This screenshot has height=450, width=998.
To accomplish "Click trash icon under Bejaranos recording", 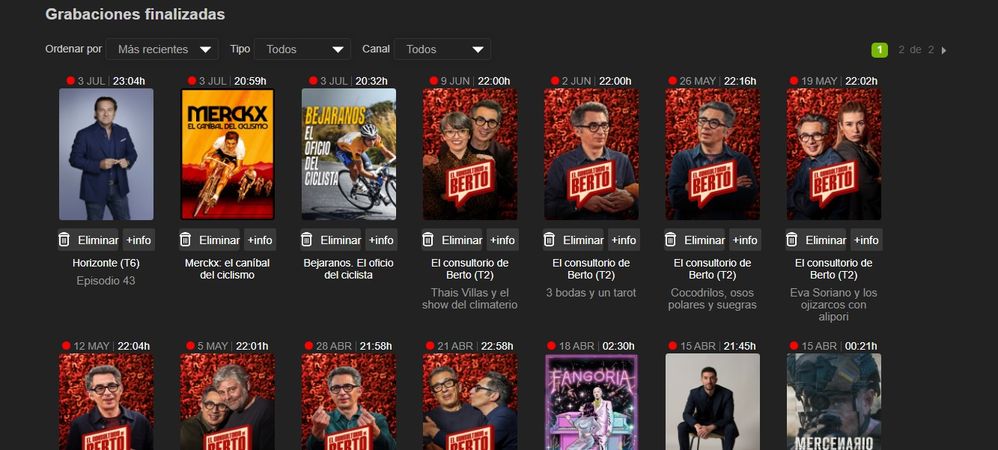I will pyautogui.click(x=307, y=240).
